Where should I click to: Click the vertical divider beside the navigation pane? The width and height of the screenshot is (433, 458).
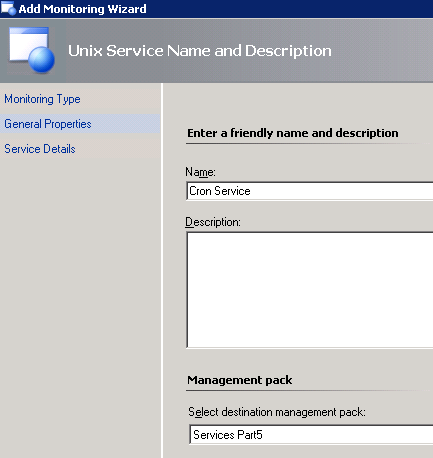pyautogui.click(x=162, y=270)
